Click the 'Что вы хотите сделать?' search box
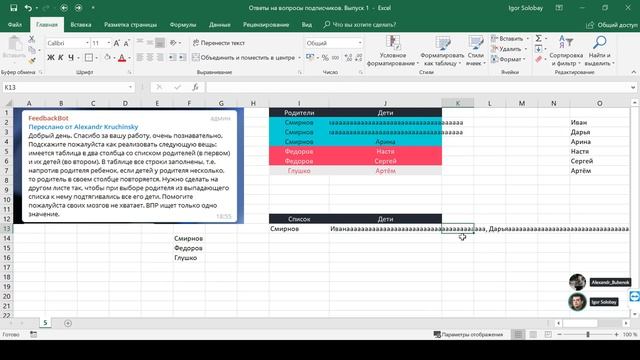 click(360, 25)
